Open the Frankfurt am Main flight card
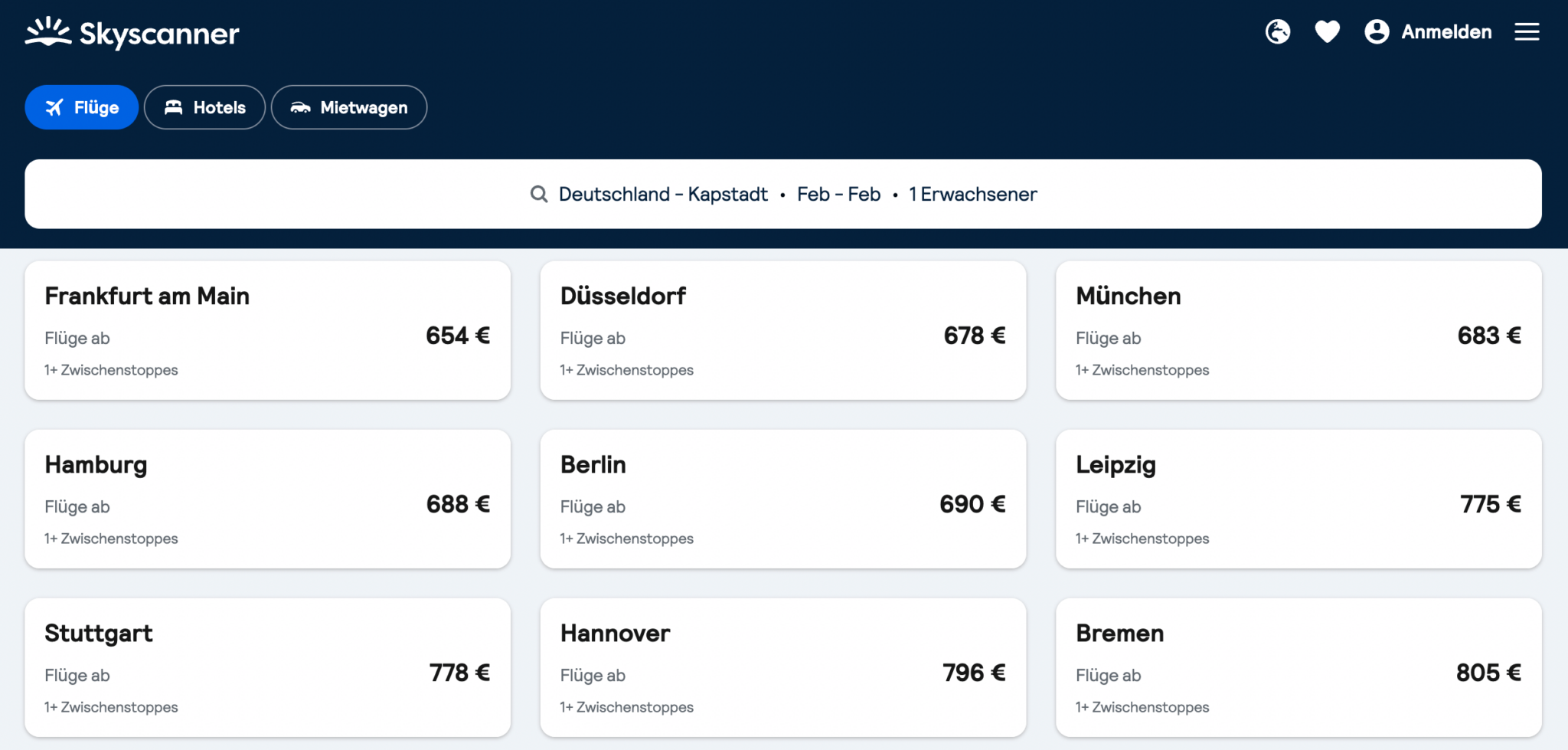This screenshot has height=750, width=1568. (267, 330)
